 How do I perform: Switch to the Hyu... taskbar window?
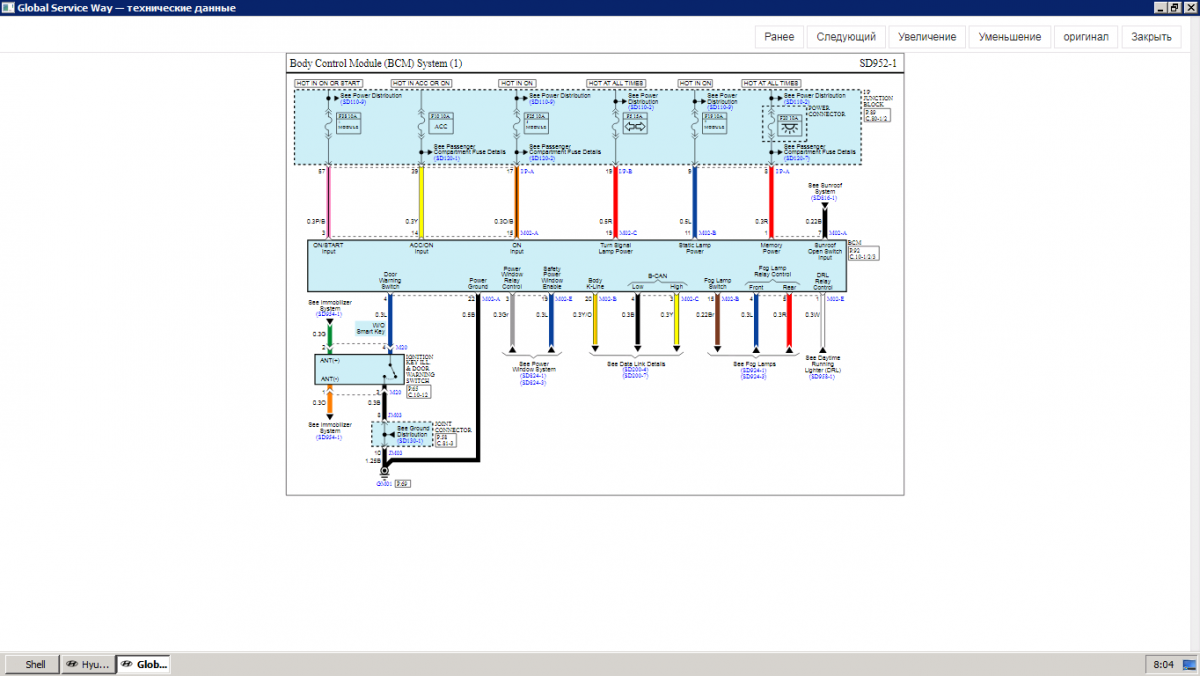point(87,664)
